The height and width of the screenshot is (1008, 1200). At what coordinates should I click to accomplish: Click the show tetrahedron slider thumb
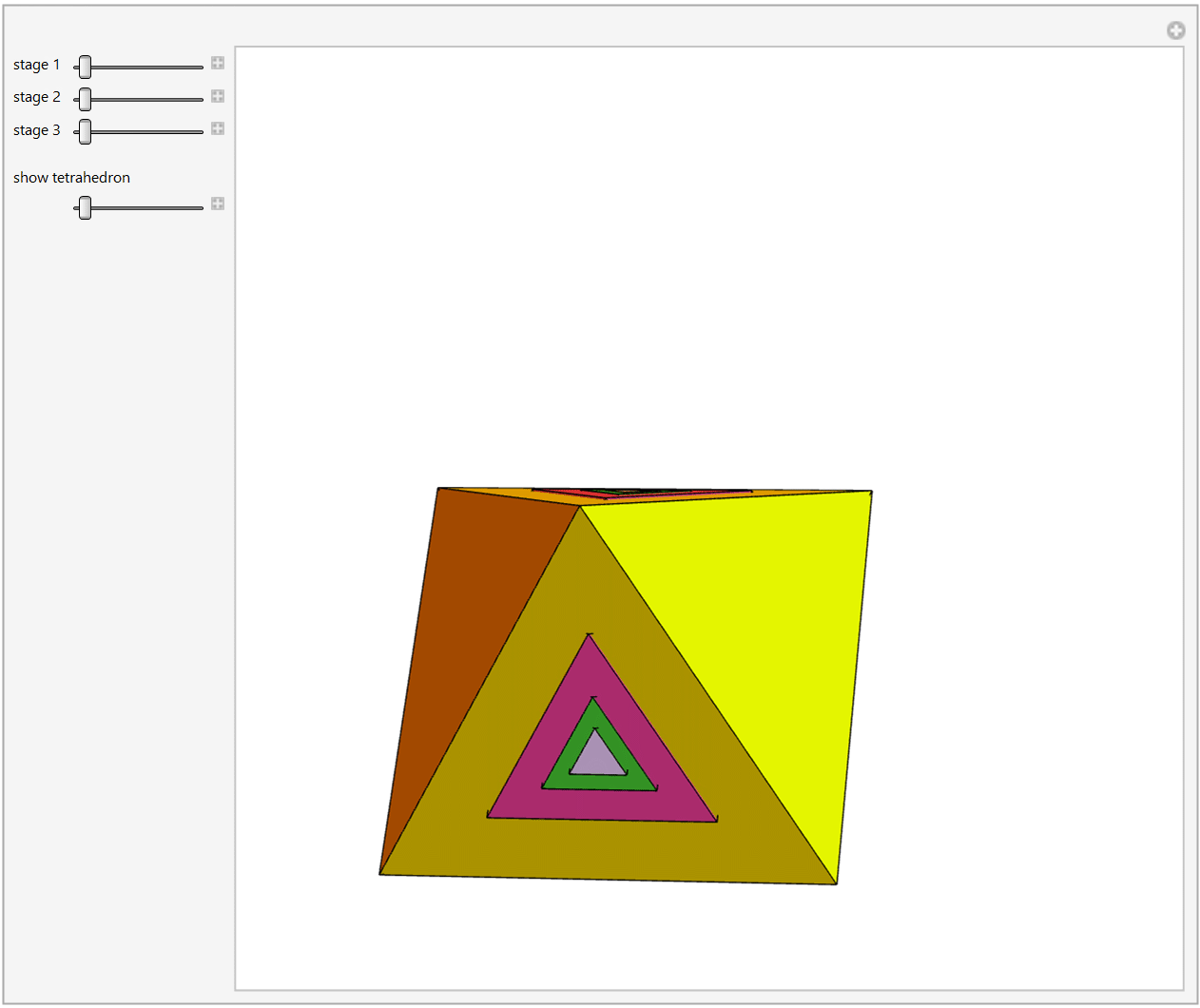85,207
